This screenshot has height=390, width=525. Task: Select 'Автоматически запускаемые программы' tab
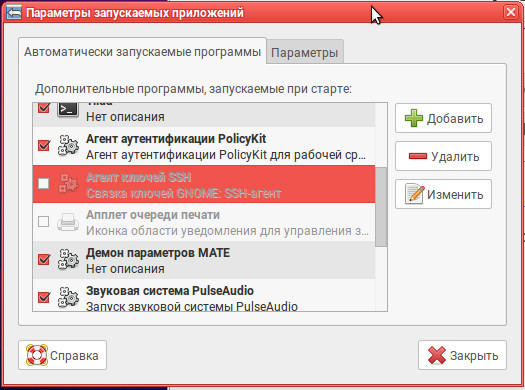(x=143, y=52)
